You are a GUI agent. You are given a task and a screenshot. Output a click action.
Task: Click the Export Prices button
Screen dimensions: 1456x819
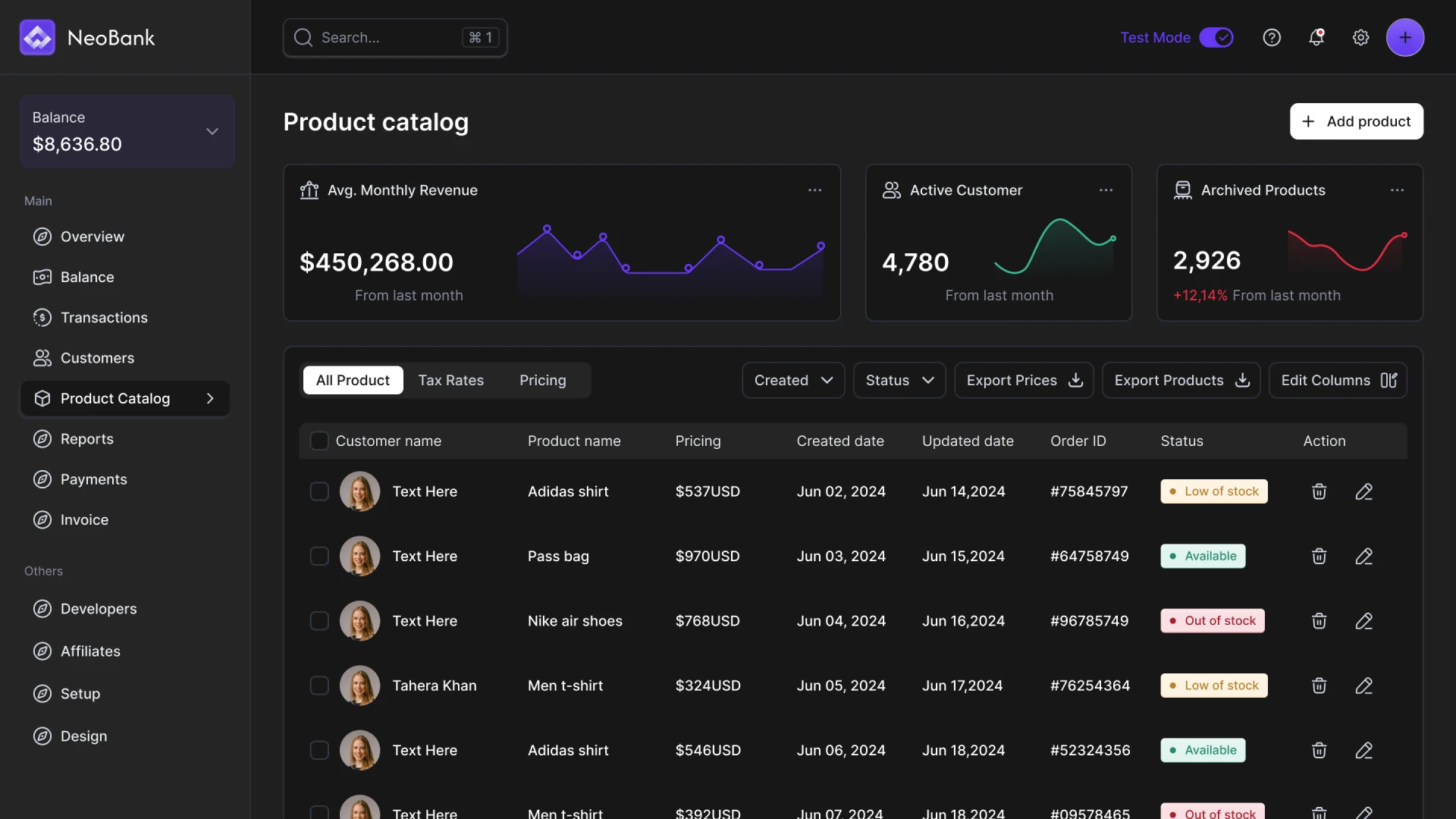point(1024,380)
